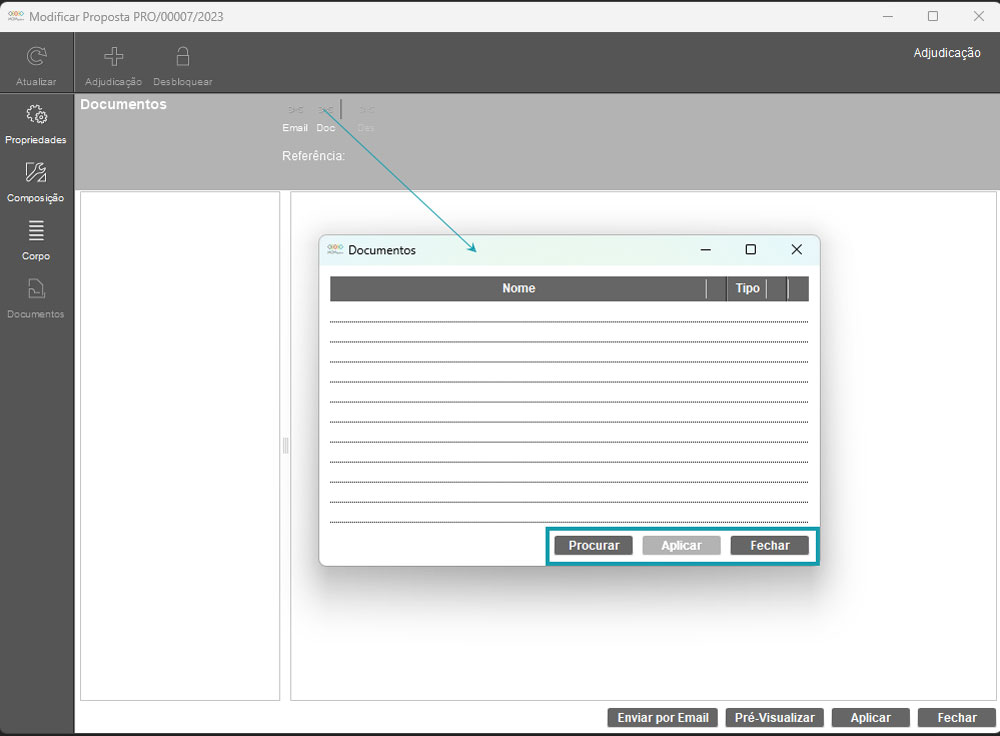Screen dimensions: 1000x736
Task: Click Aplicar at the bottom of main window
Action: [870, 718]
